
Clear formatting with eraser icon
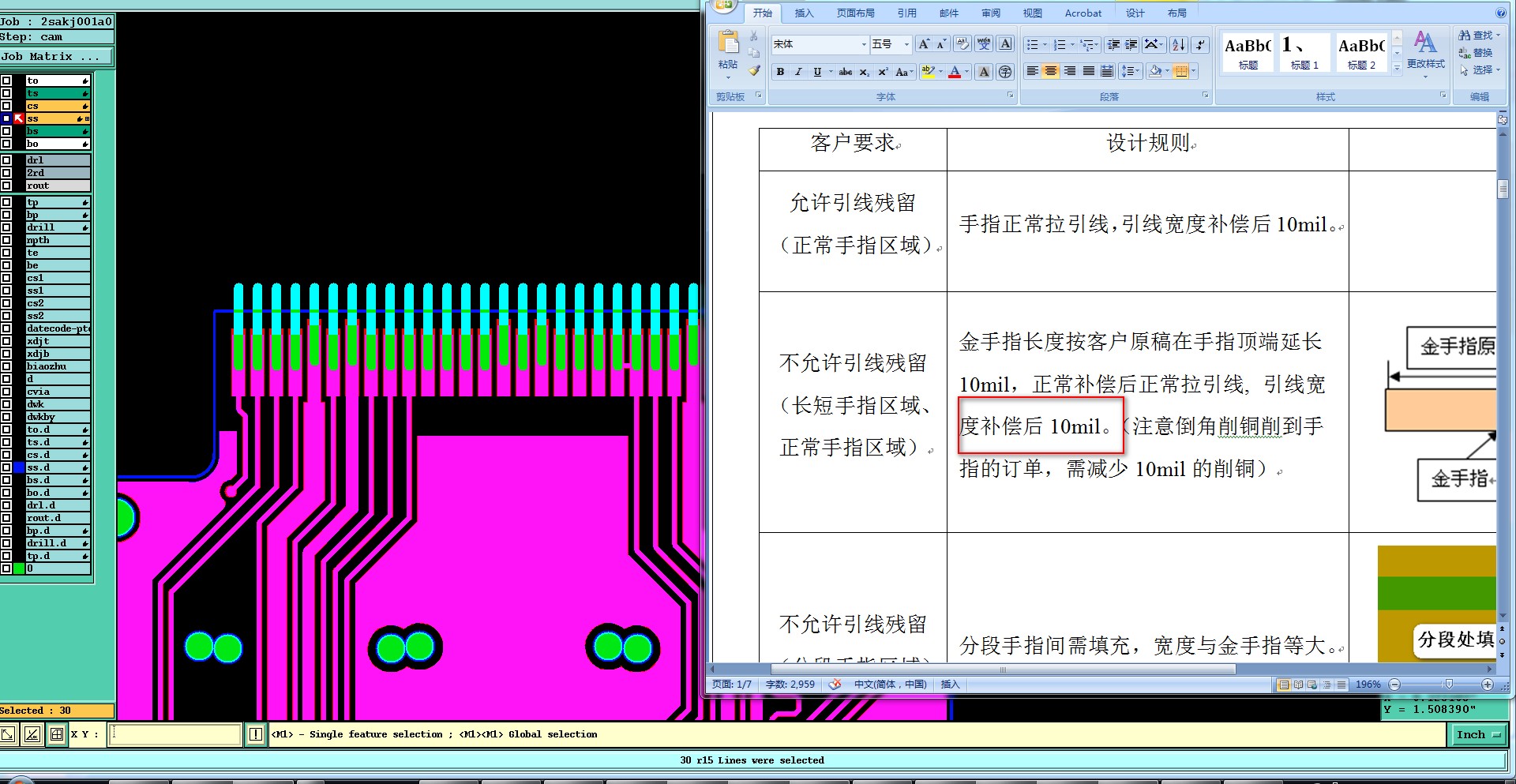tap(963, 44)
